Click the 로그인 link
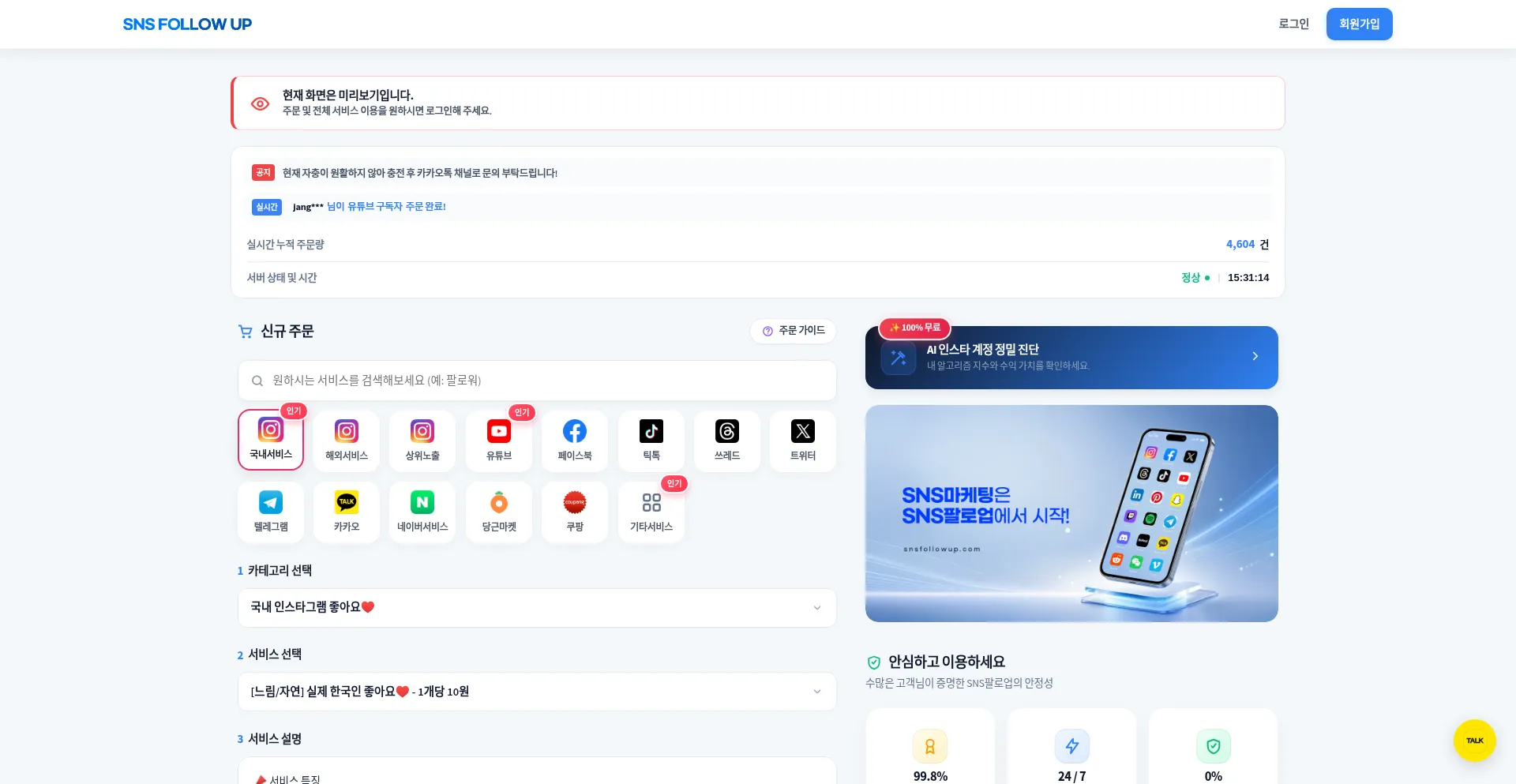The width and height of the screenshot is (1516, 784). [x=1293, y=24]
